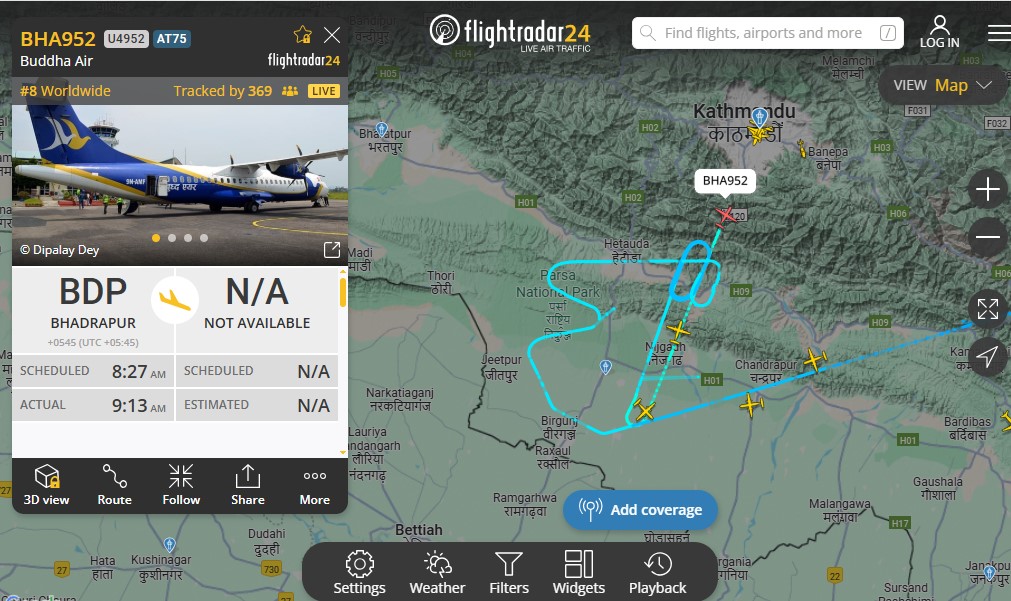The image size is (1011, 601).
Task: Open aircraft photo in external link
Action: tap(331, 250)
